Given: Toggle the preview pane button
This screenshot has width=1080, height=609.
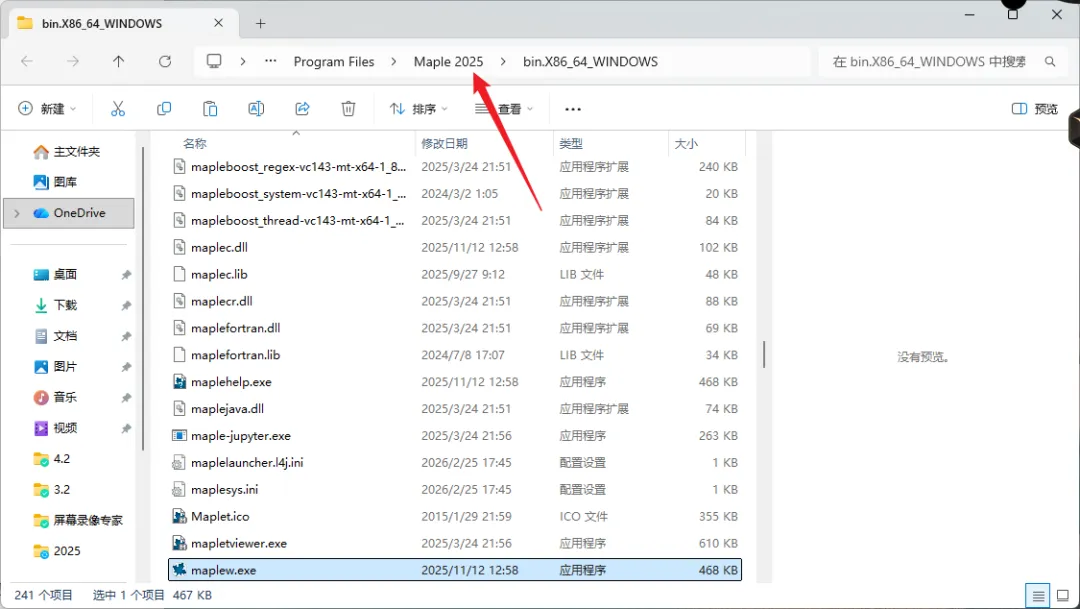Looking at the screenshot, I should click(x=1035, y=109).
